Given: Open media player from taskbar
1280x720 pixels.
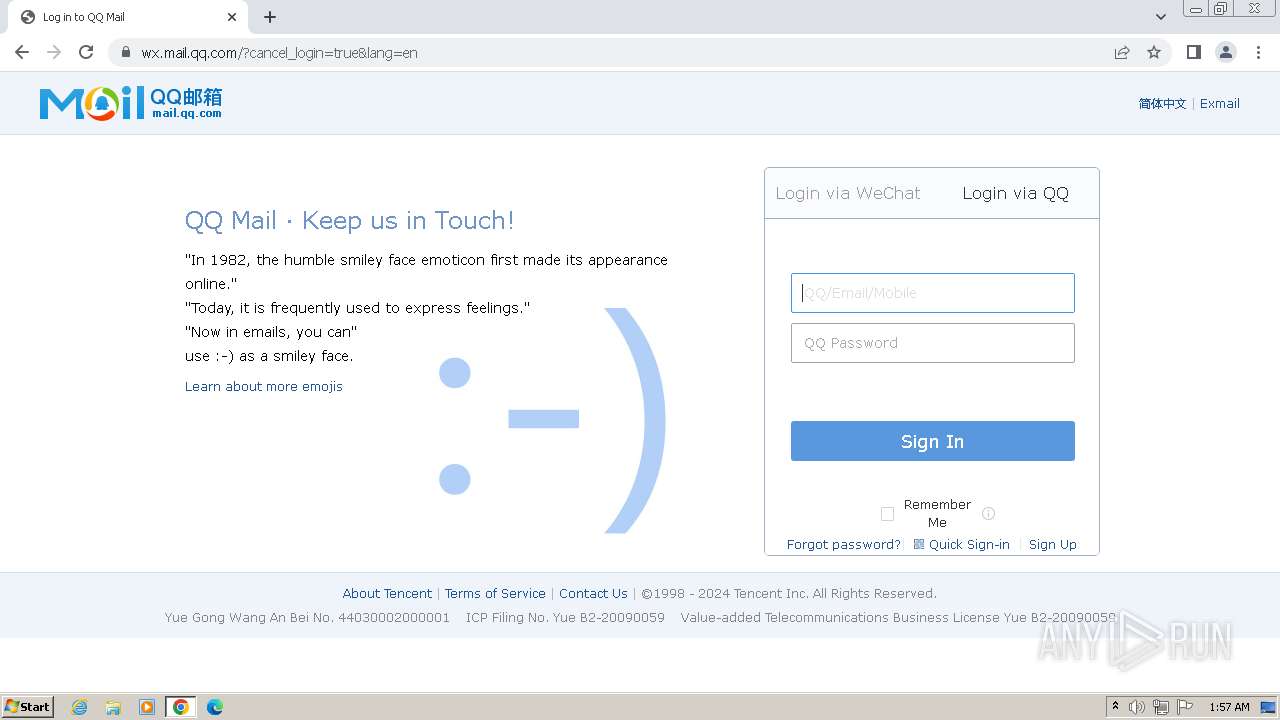Looking at the screenshot, I should click(x=147, y=707).
